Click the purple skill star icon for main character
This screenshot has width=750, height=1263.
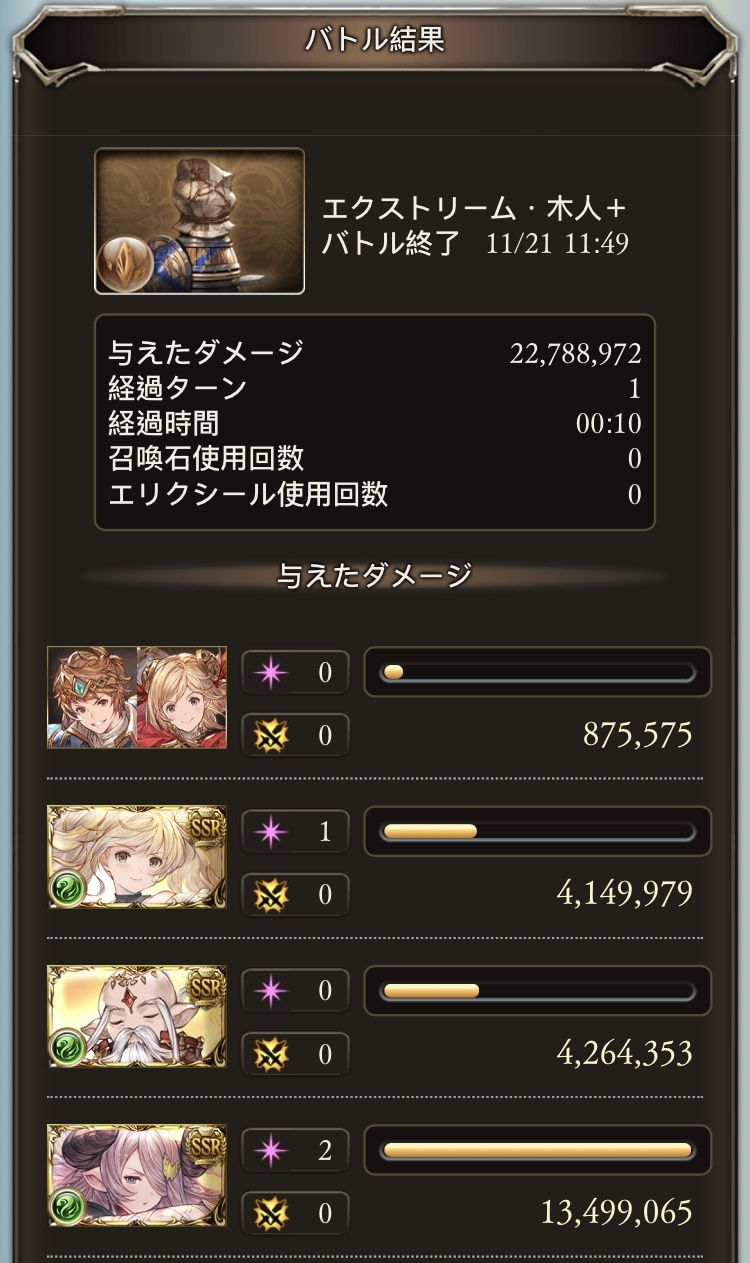click(271, 672)
